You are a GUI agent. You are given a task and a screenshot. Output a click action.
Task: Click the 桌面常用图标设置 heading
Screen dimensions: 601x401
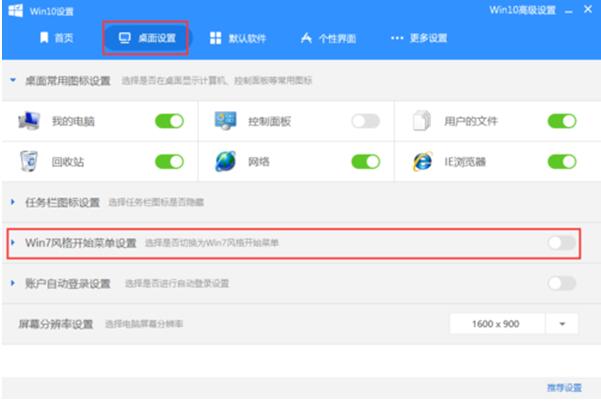point(68,81)
